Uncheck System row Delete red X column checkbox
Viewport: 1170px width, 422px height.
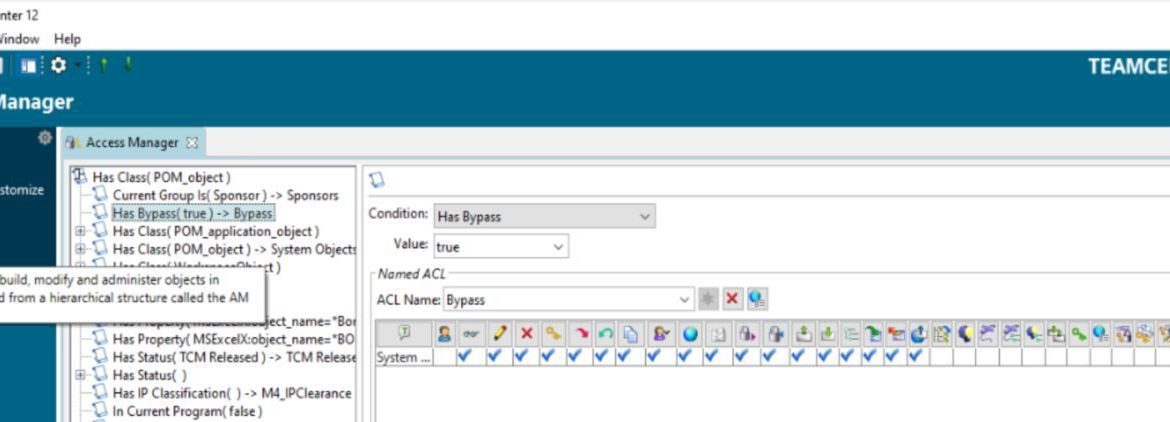point(522,357)
